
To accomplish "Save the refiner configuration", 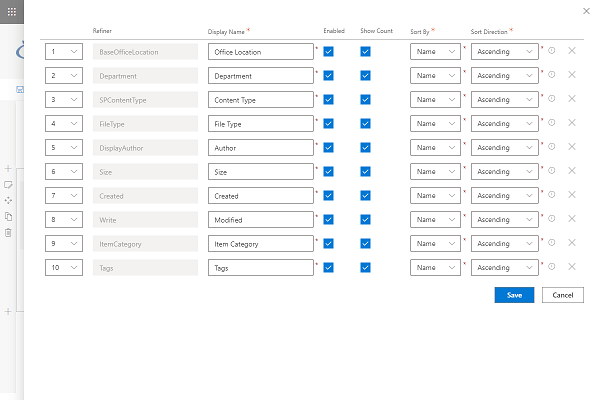I will [514, 295].
